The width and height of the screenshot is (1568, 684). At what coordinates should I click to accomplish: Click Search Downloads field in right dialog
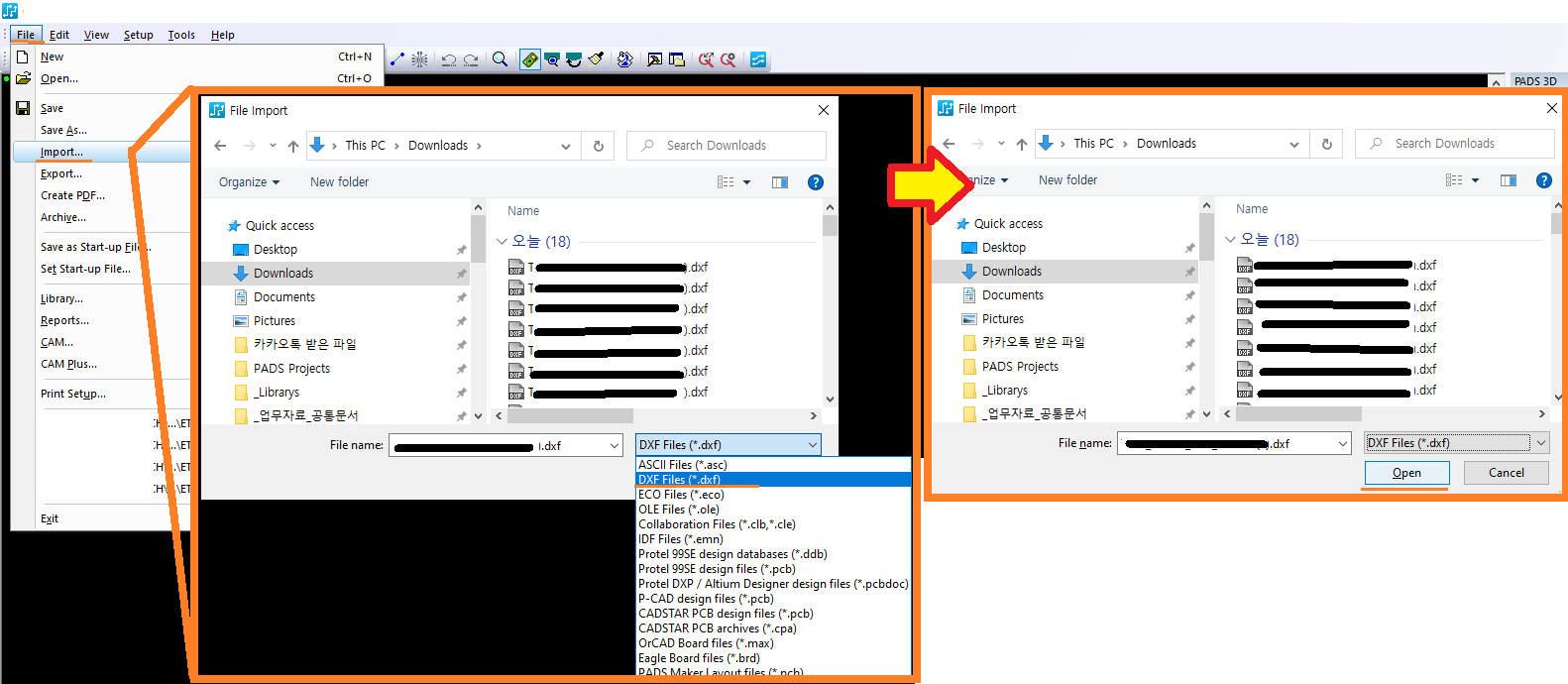1455,144
